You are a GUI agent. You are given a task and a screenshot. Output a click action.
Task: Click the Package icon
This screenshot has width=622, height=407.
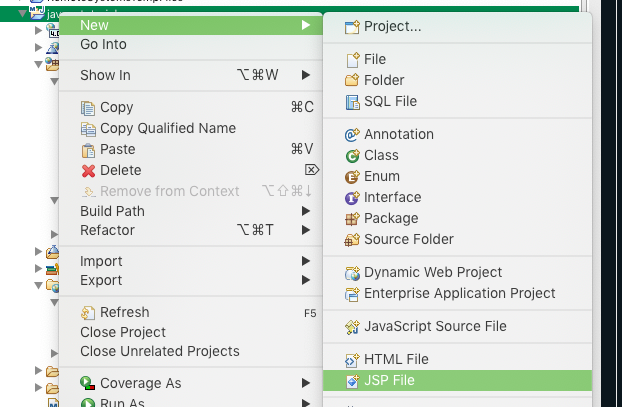click(x=351, y=219)
